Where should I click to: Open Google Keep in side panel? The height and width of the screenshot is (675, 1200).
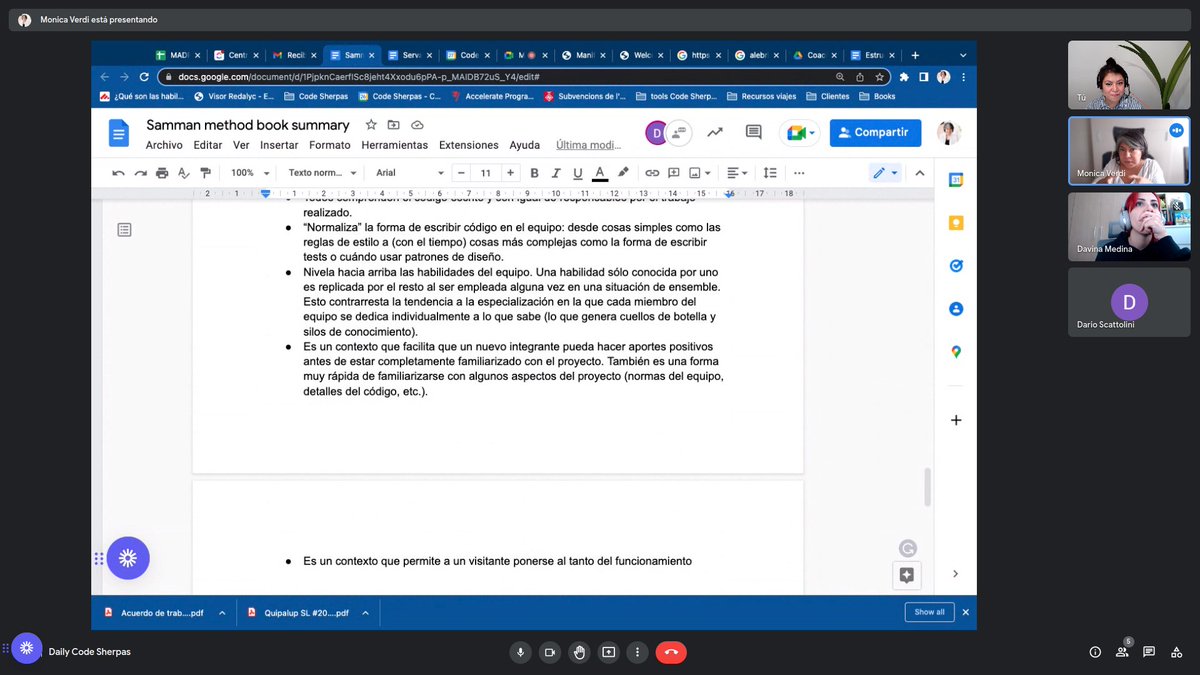956,223
